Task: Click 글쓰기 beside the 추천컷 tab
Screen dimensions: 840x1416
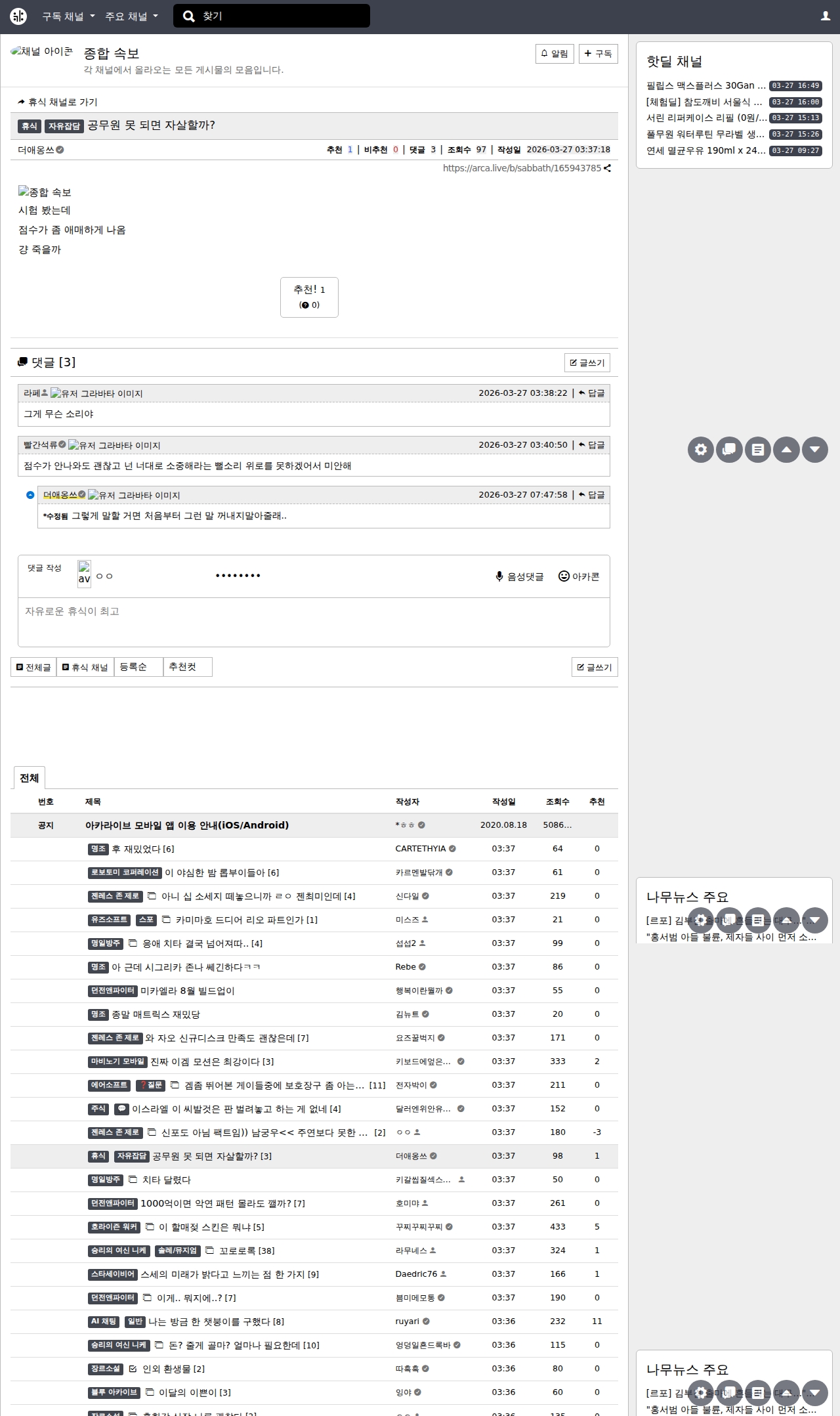Action: (595, 668)
